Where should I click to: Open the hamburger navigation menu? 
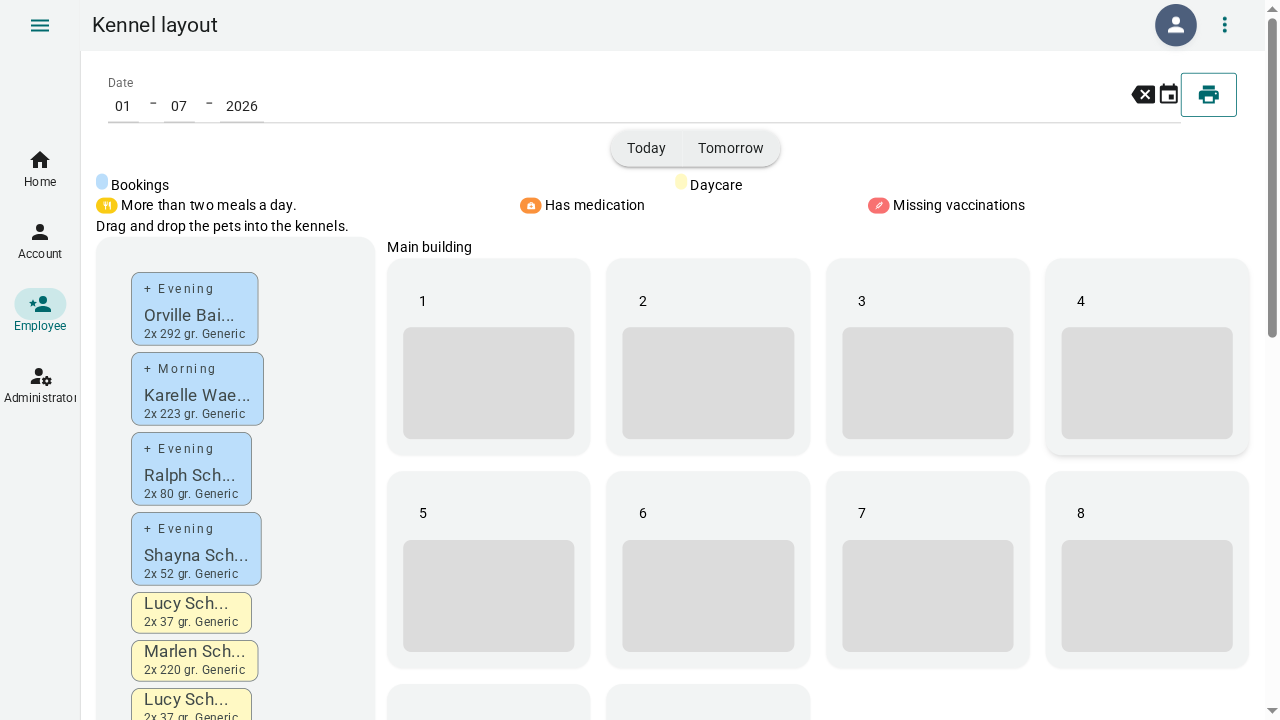pyautogui.click(x=40, y=25)
